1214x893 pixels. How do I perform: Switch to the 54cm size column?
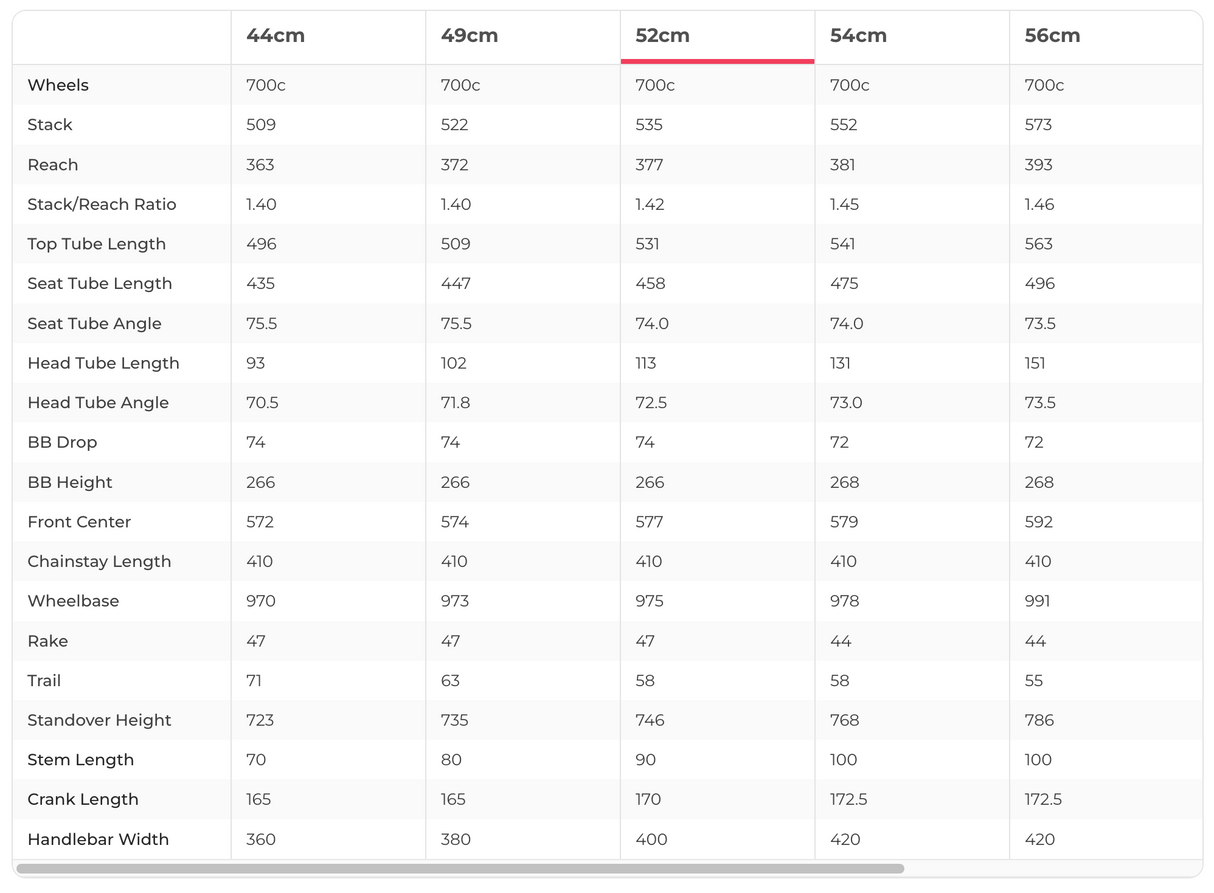[858, 36]
